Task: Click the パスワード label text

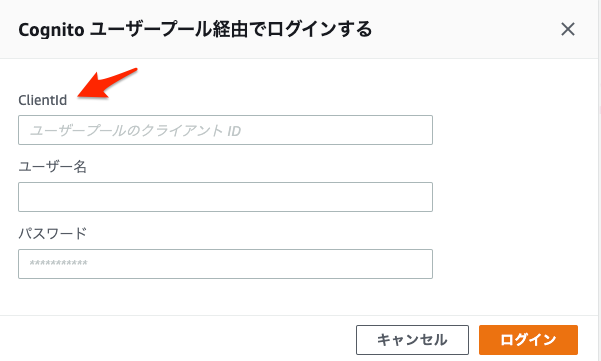Action: 53,233
